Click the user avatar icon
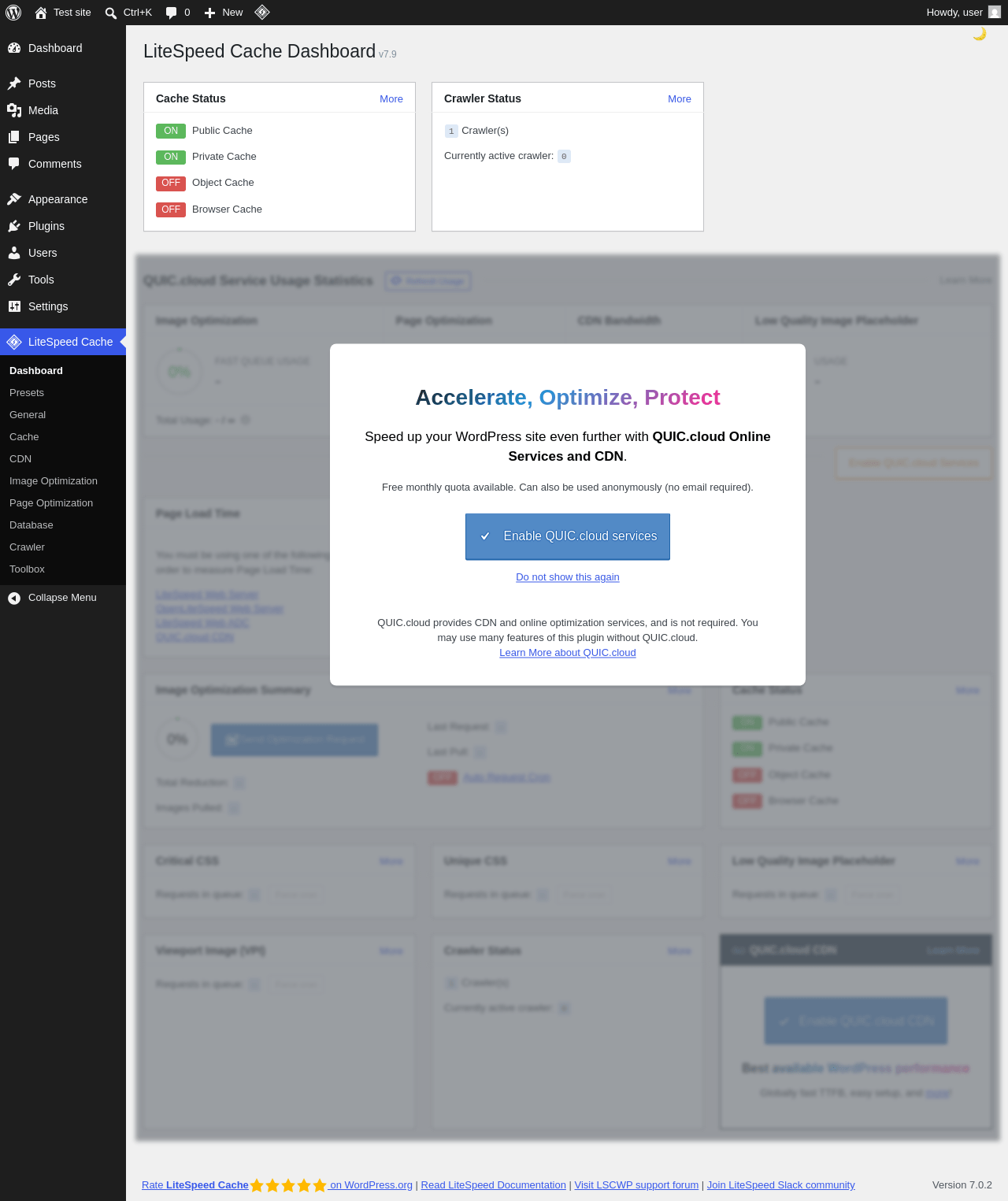The image size is (1008, 1201). pyautogui.click(x=995, y=12)
